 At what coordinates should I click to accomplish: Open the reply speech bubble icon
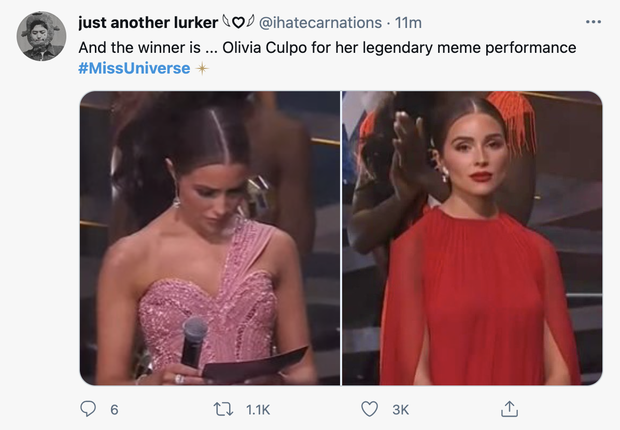tap(88, 409)
